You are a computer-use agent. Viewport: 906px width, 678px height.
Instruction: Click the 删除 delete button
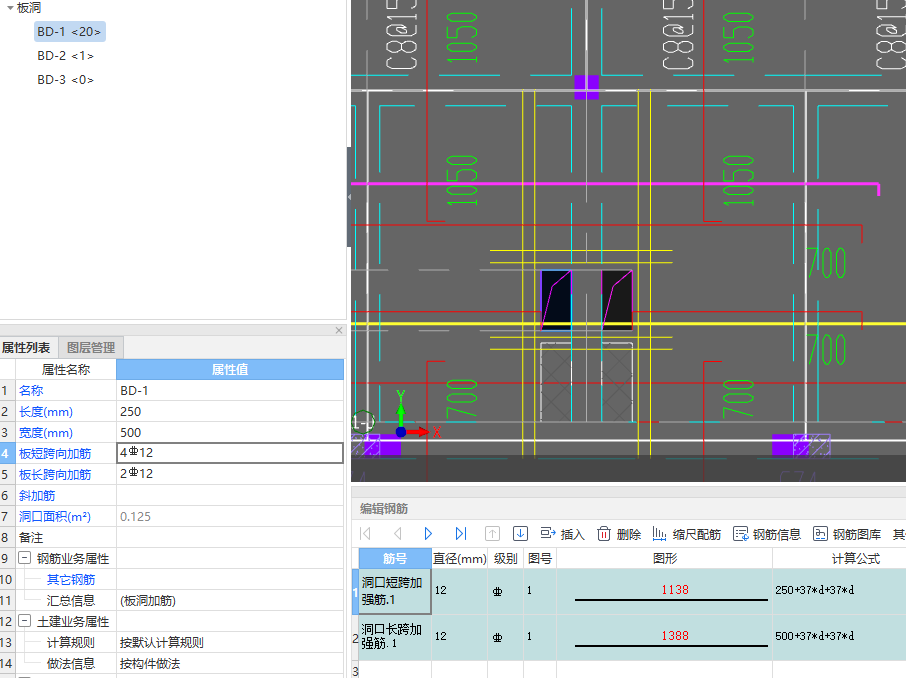click(619, 533)
